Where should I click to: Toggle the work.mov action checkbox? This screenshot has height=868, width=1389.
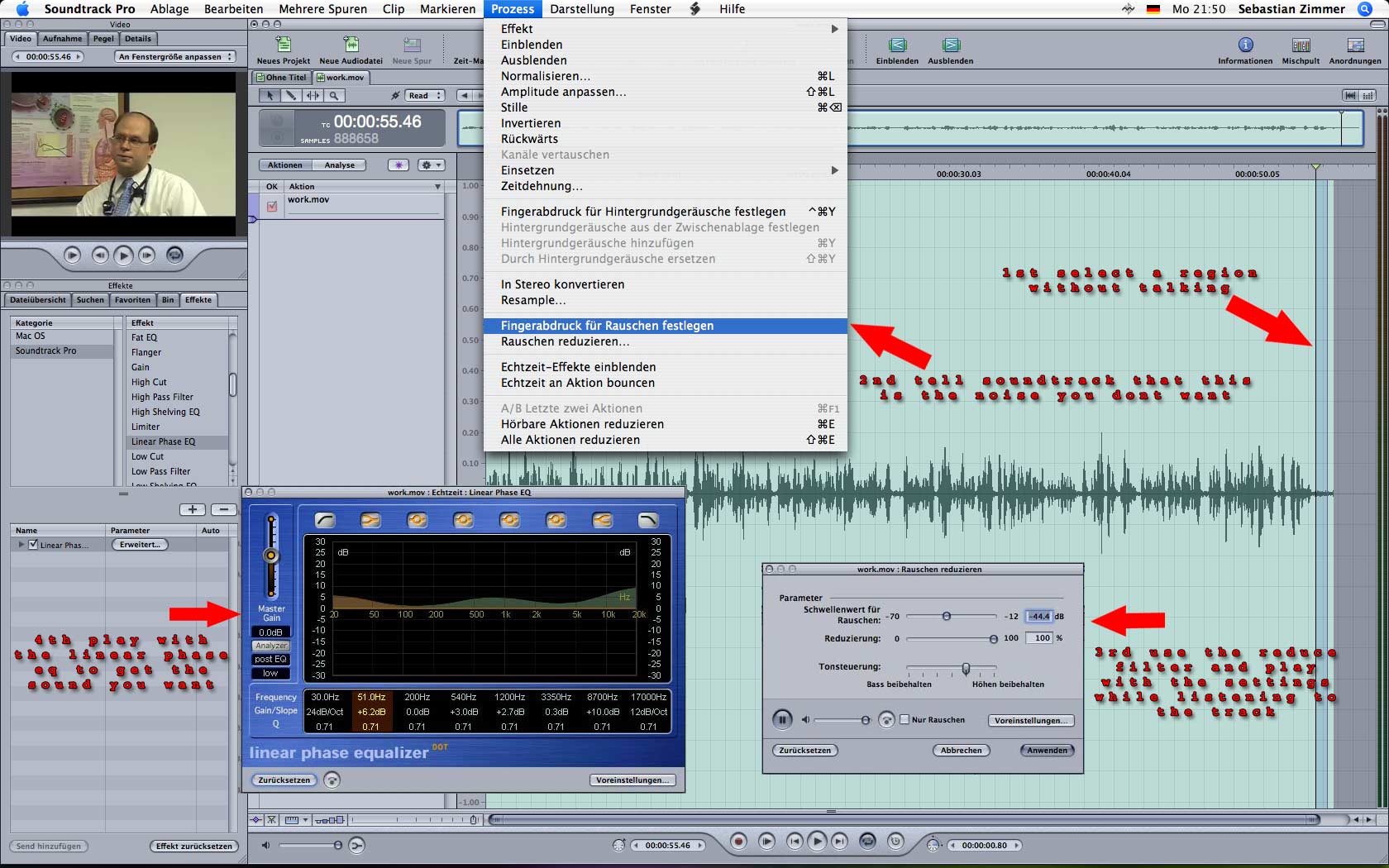click(x=272, y=206)
